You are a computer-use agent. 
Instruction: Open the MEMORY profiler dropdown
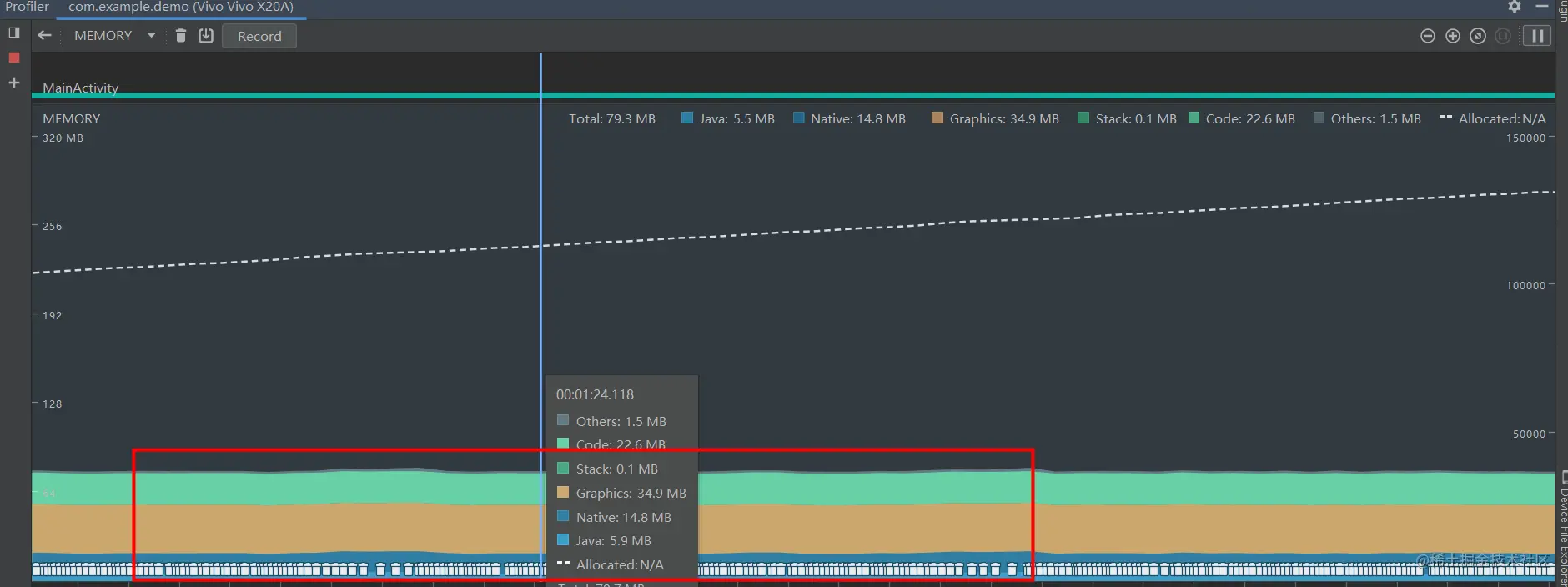(114, 35)
